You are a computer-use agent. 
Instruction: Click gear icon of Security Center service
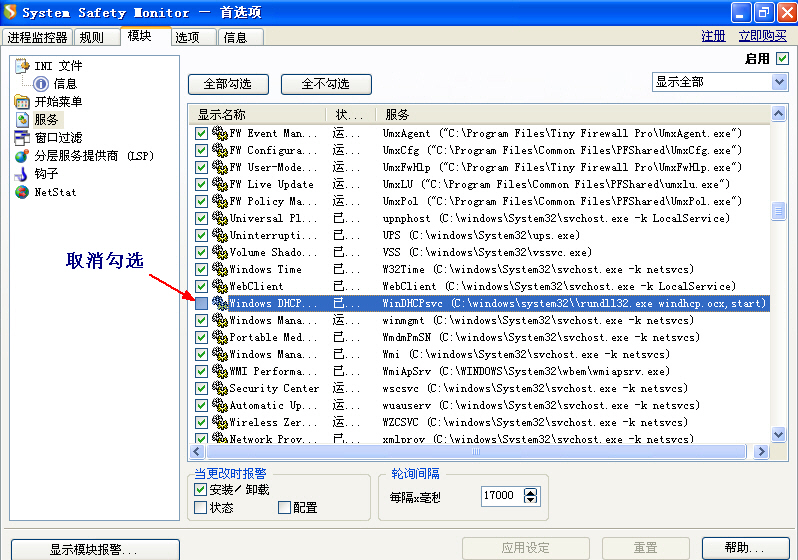coord(219,388)
